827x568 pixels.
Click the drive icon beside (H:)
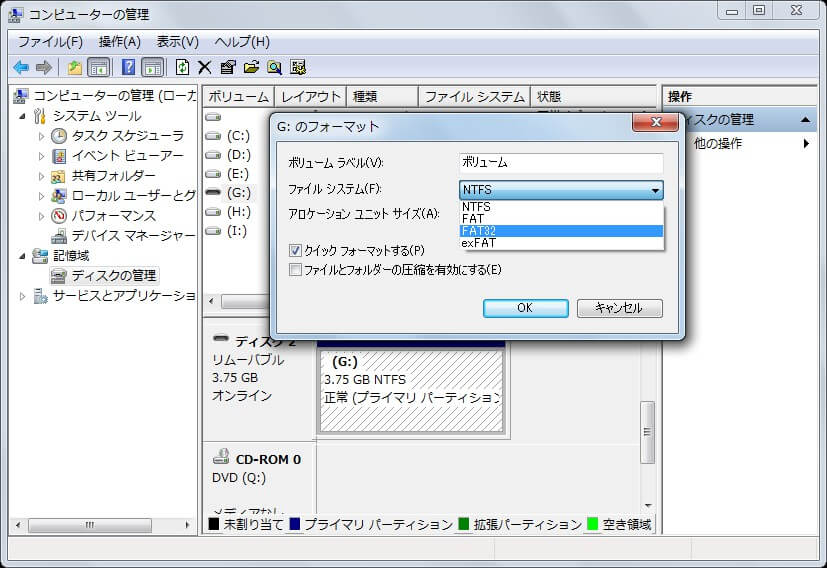tap(213, 212)
